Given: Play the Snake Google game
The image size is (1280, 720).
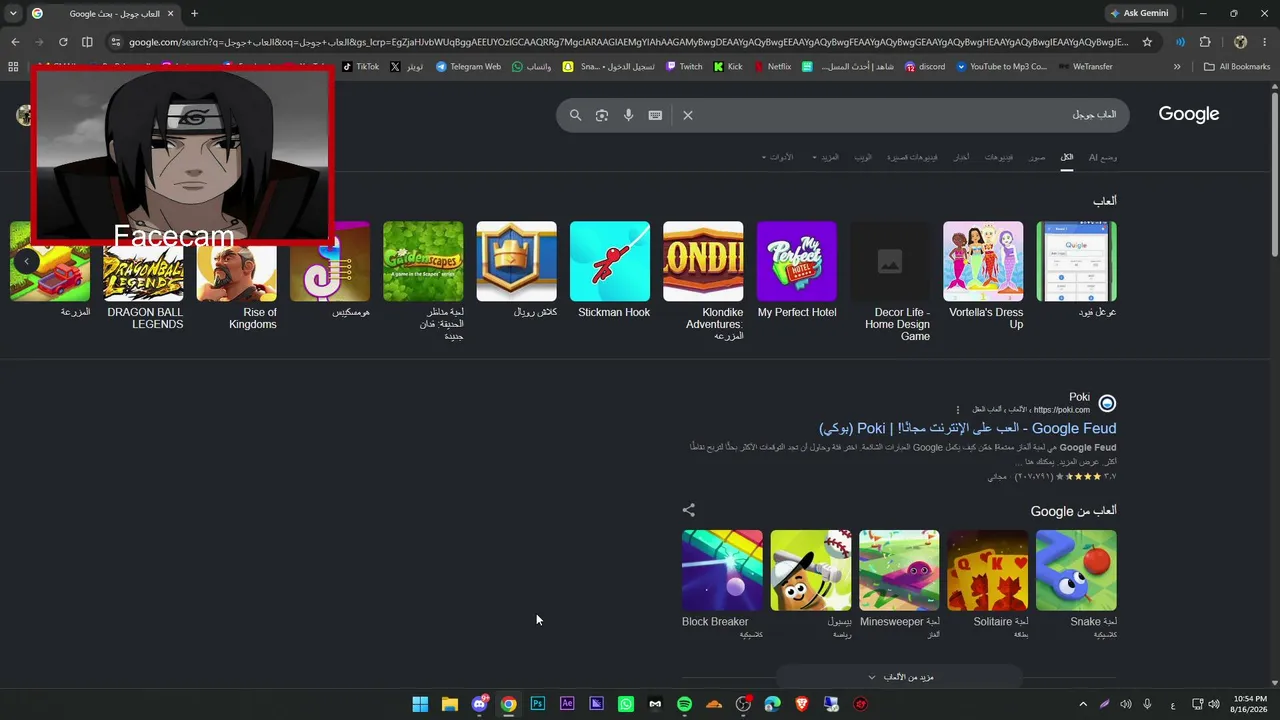Looking at the screenshot, I should click(1076, 570).
